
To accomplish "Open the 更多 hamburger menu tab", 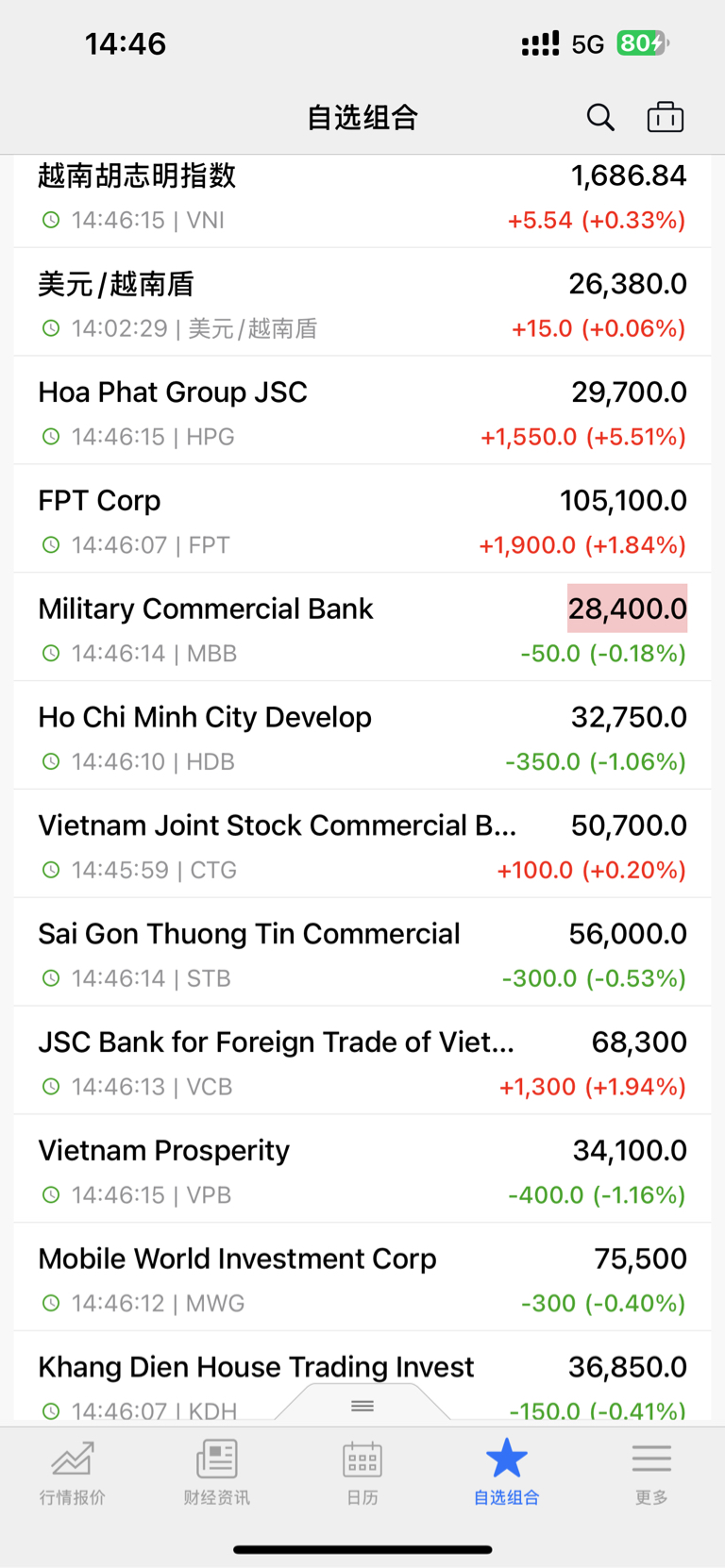I will [x=651, y=1459].
